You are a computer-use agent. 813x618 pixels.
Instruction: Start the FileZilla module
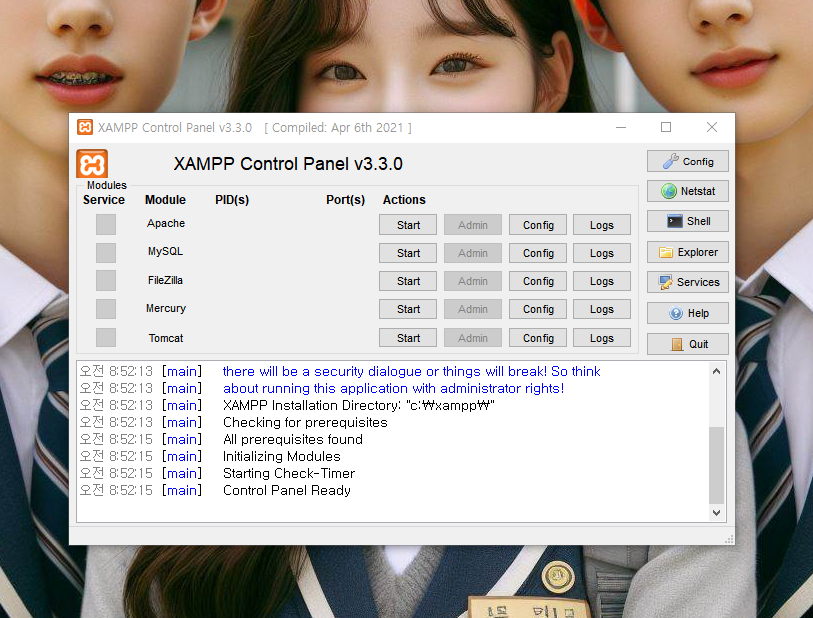point(408,281)
